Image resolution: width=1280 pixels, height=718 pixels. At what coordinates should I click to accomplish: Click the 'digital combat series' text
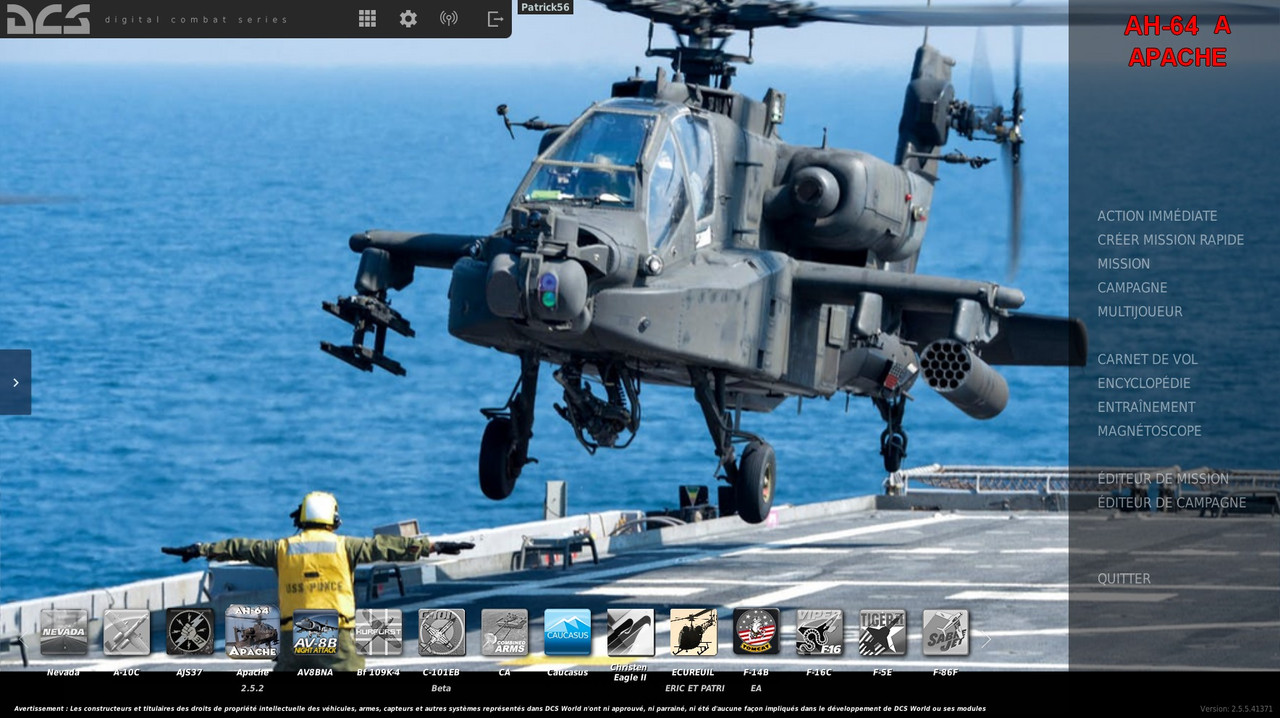pos(196,20)
